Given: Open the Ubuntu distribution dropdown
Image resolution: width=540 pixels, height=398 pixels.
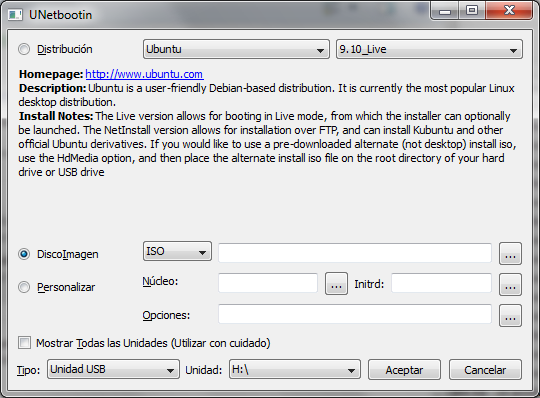Looking at the screenshot, I should pyautogui.click(x=236, y=49).
